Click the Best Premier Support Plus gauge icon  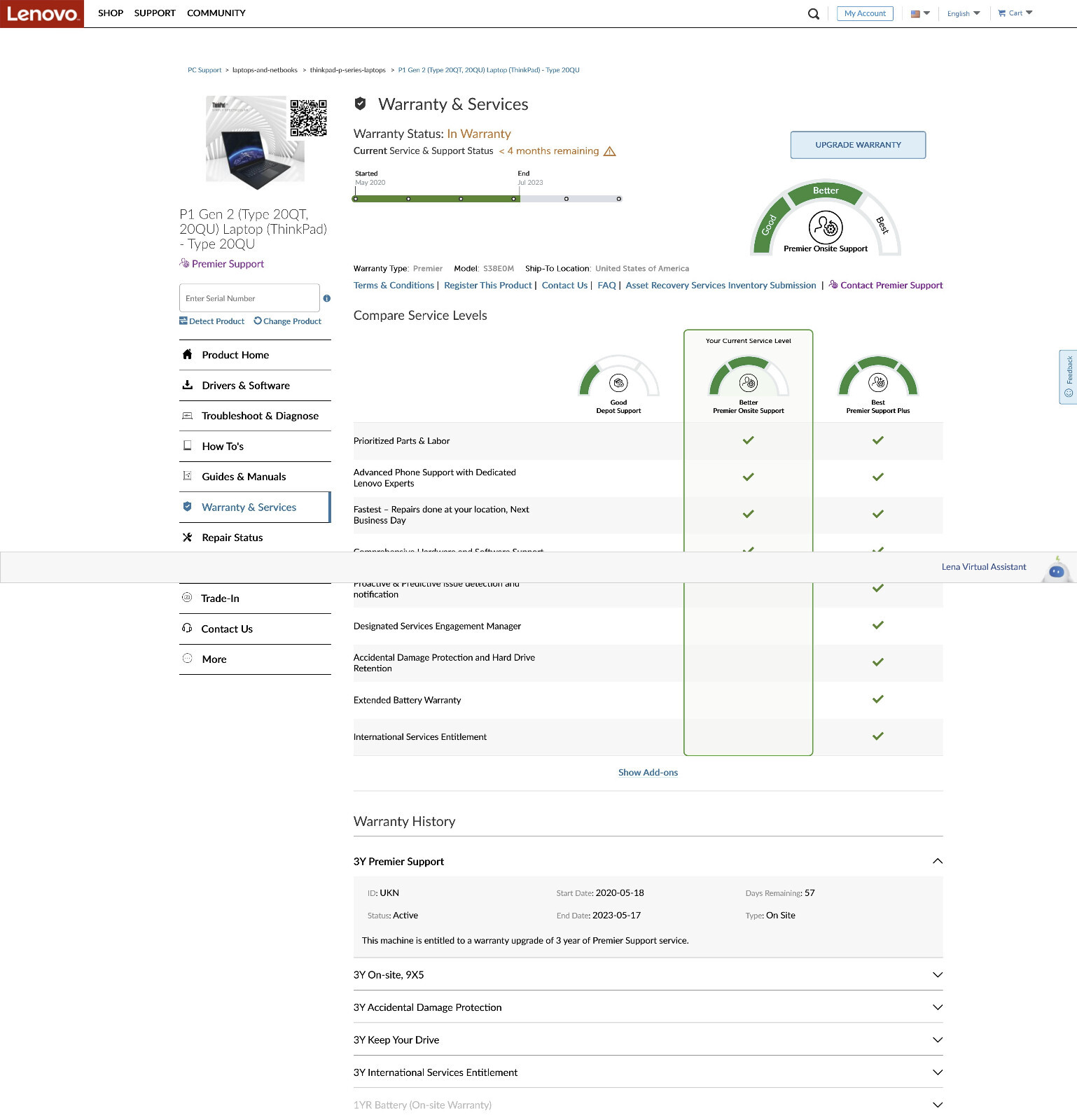point(878,382)
